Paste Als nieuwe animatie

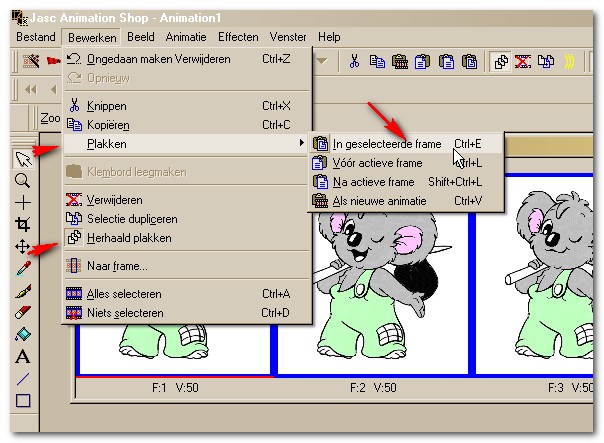pos(406,201)
